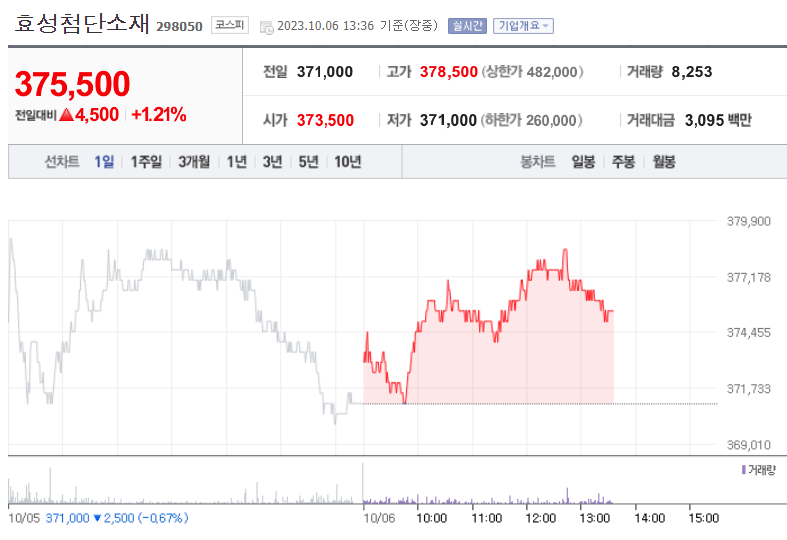
Task: Click the 10:00 time axis label
Action: tap(432, 518)
